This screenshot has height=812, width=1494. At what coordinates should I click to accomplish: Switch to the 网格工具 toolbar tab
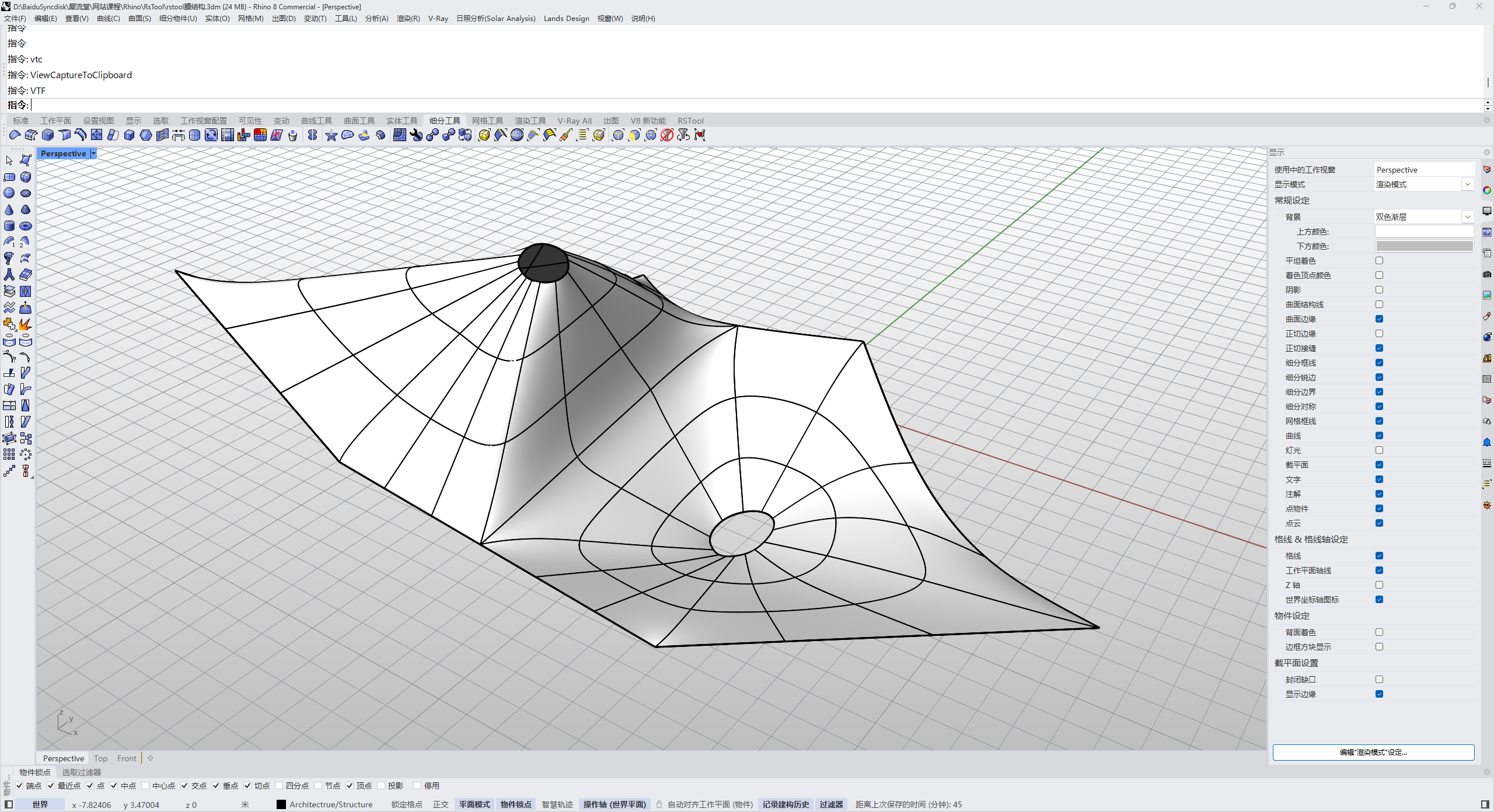point(487,121)
